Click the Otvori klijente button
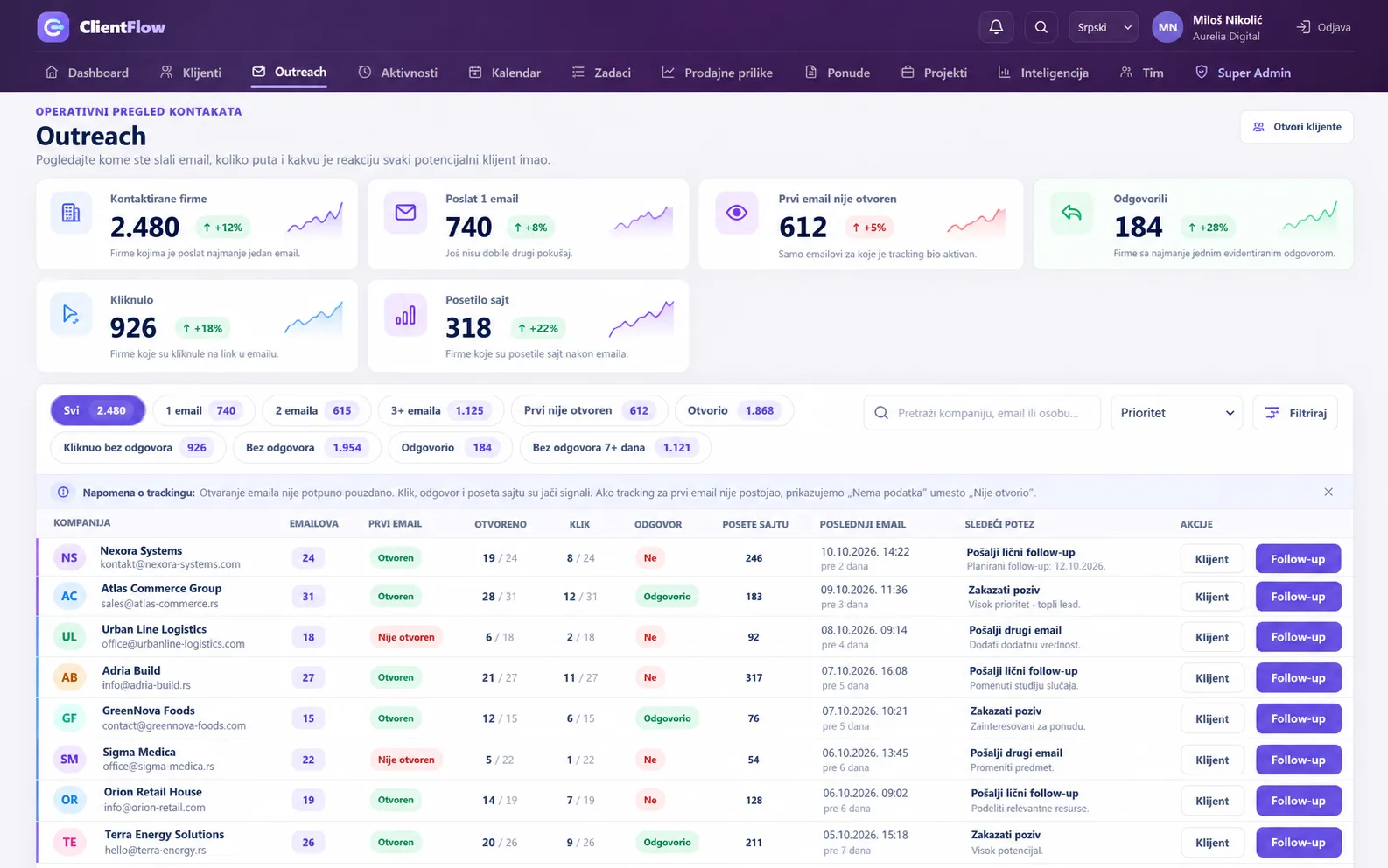Screen dimensions: 1388x868 [1297, 127]
